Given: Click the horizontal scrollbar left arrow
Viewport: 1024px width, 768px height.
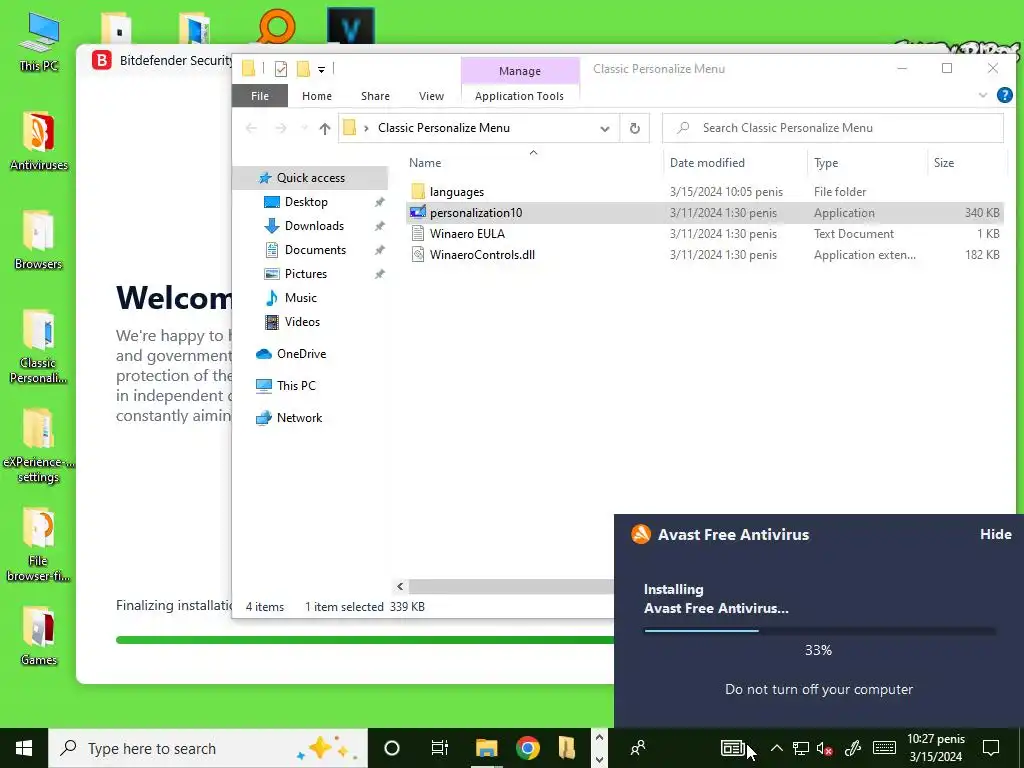Looking at the screenshot, I should pyautogui.click(x=400, y=586).
